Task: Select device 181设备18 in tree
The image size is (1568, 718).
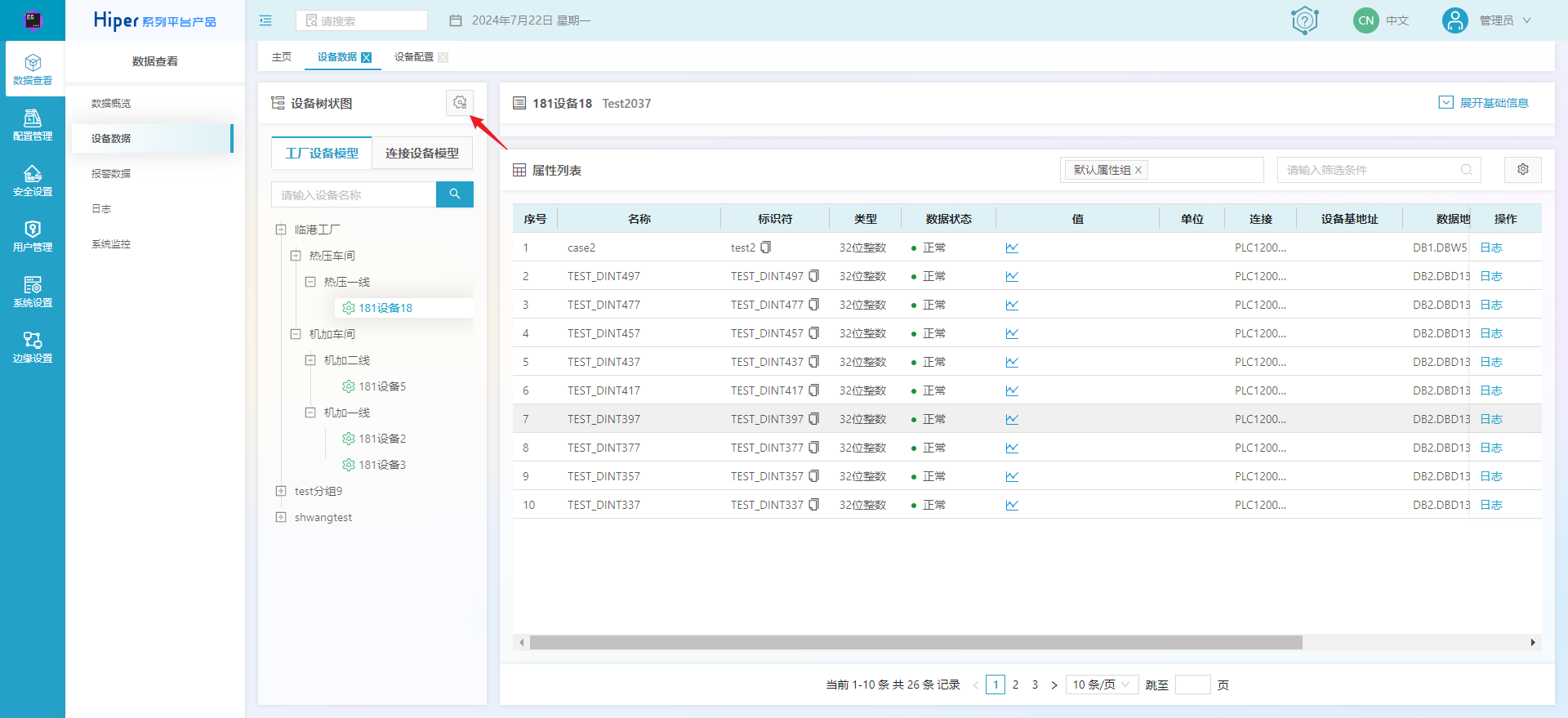Action: pyautogui.click(x=385, y=308)
